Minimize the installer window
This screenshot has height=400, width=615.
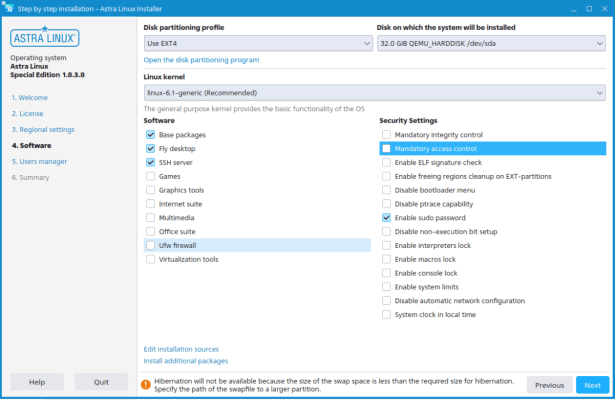click(x=574, y=9)
